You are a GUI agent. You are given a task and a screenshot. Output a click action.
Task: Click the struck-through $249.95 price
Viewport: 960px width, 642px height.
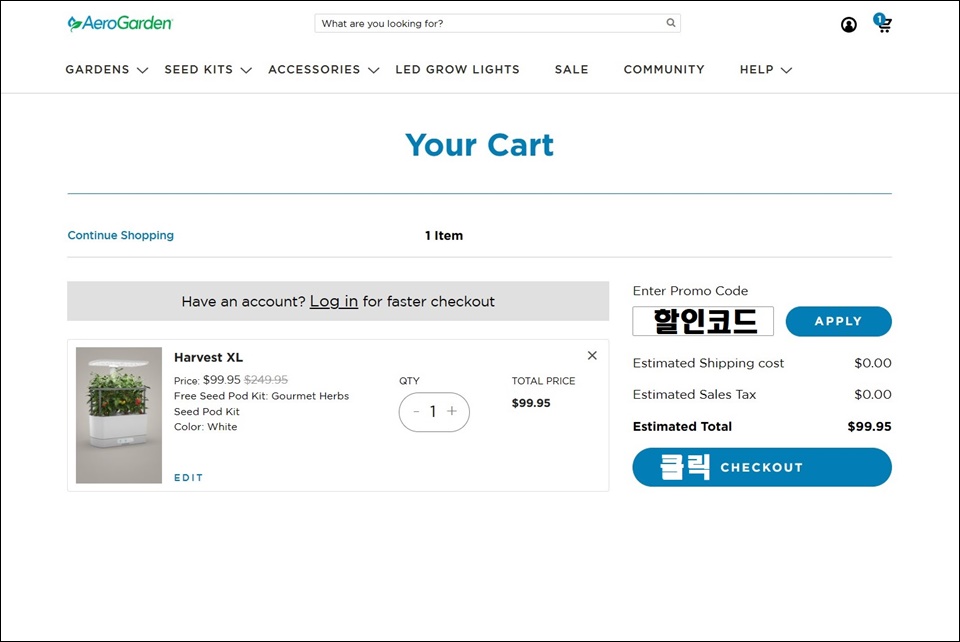point(266,379)
